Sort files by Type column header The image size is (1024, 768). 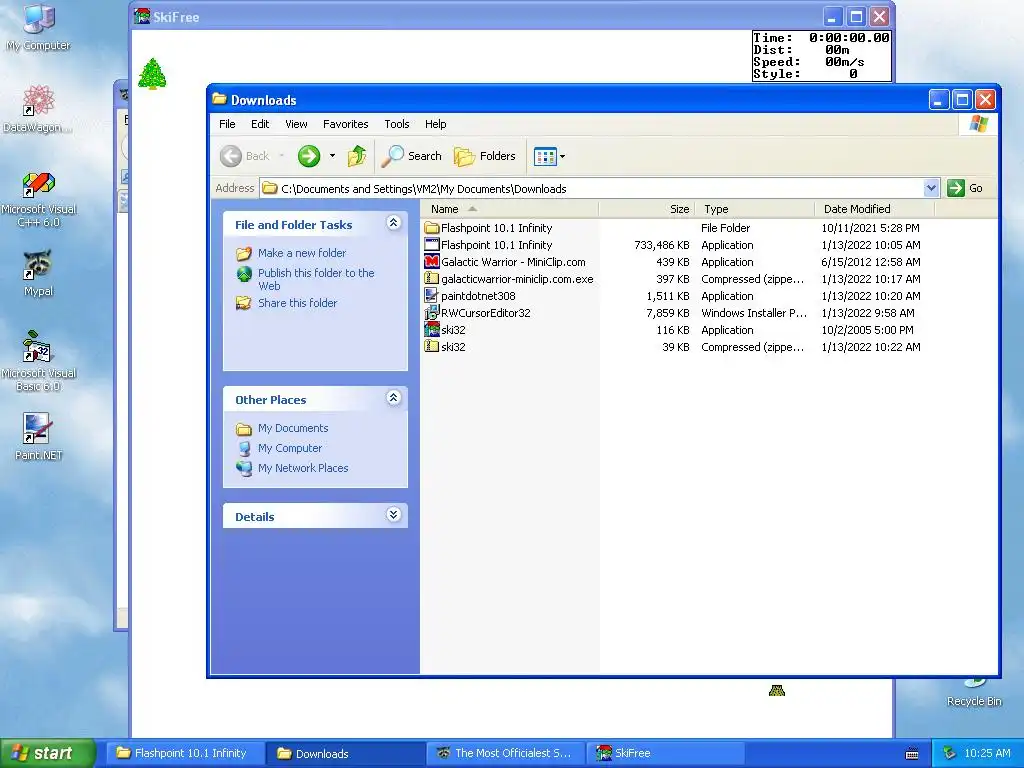755,209
